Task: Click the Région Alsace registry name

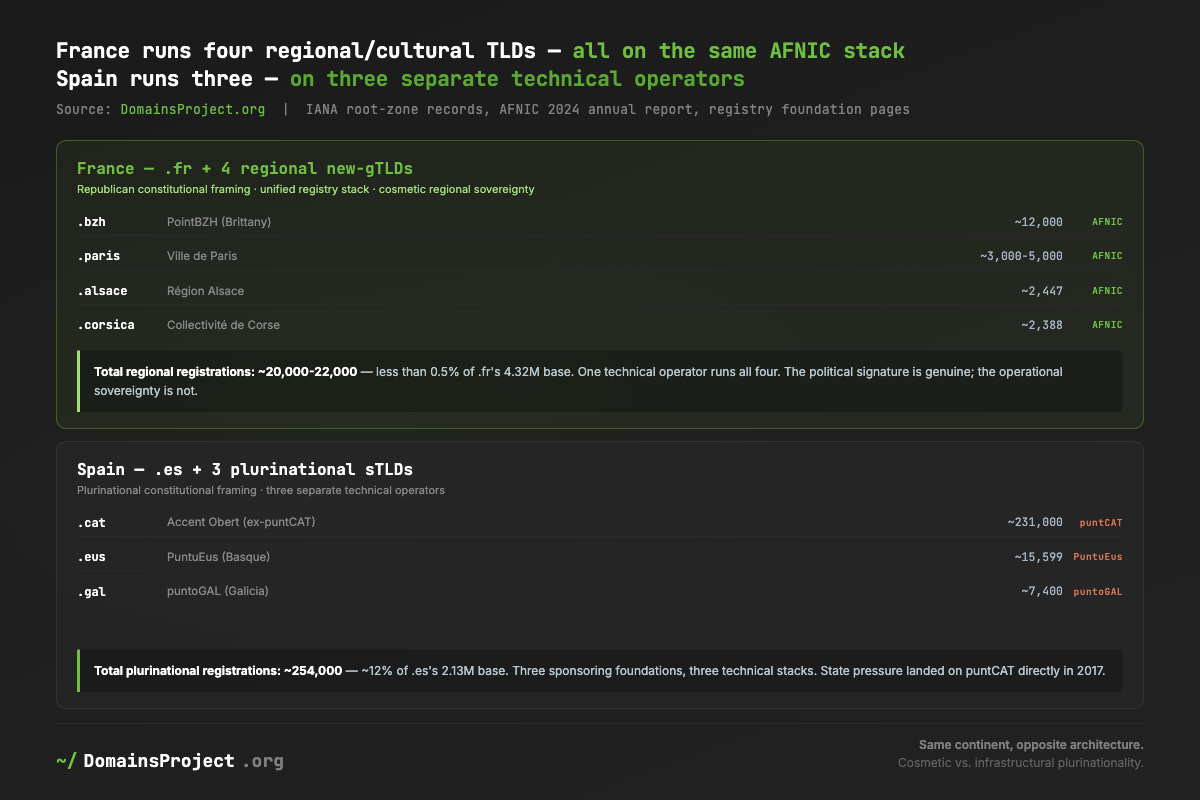Action: coord(205,291)
